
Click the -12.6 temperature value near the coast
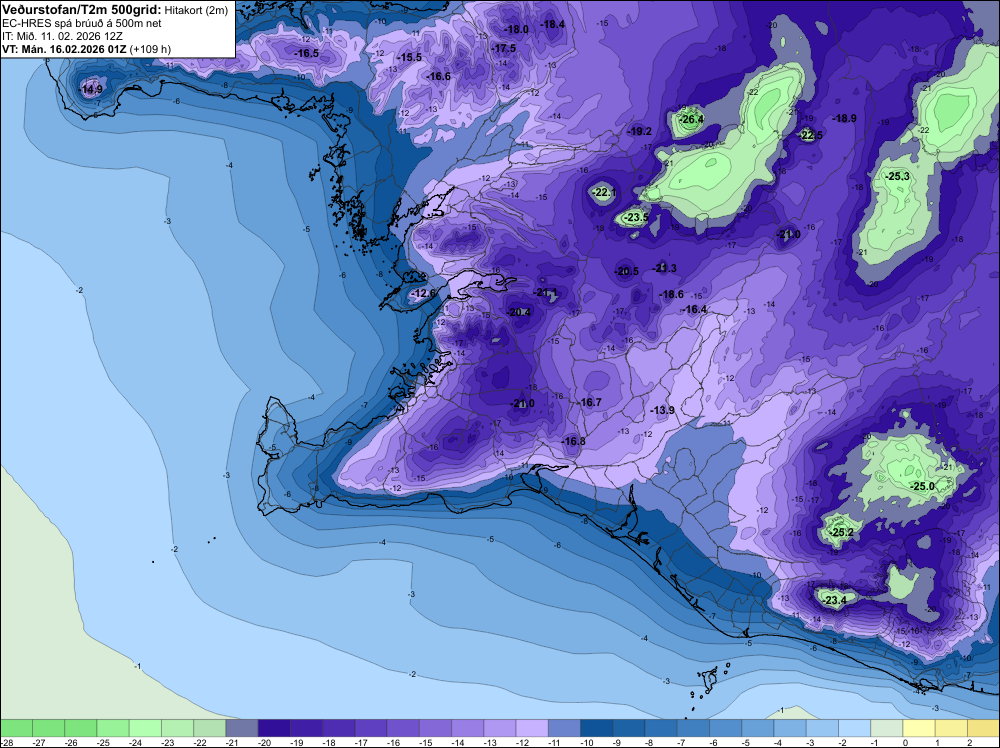coord(423,293)
